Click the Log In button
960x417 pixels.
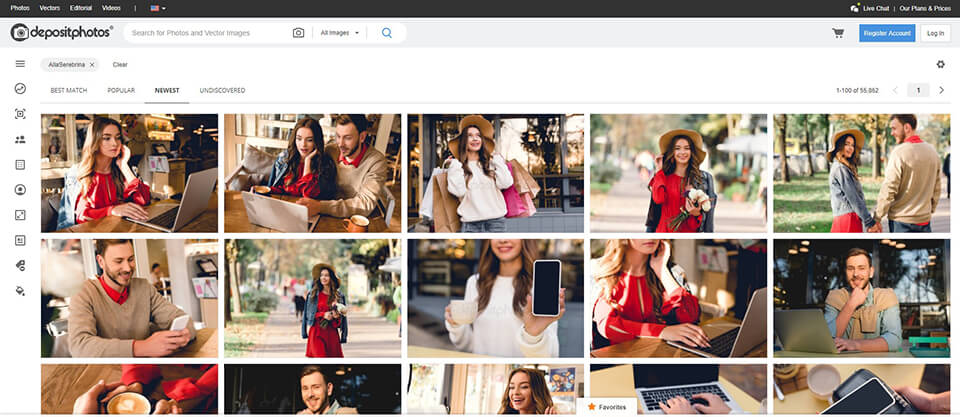(x=935, y=33)
